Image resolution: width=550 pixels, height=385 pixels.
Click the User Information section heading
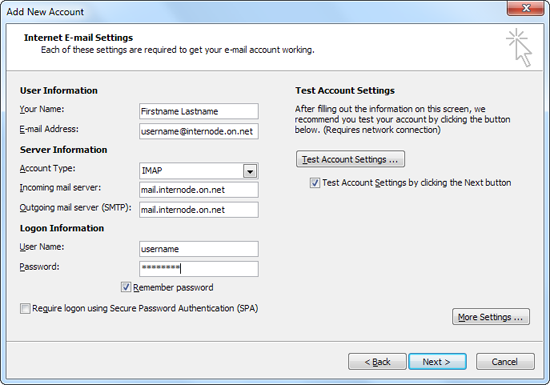pyautogui.click(x=59, y=90)
